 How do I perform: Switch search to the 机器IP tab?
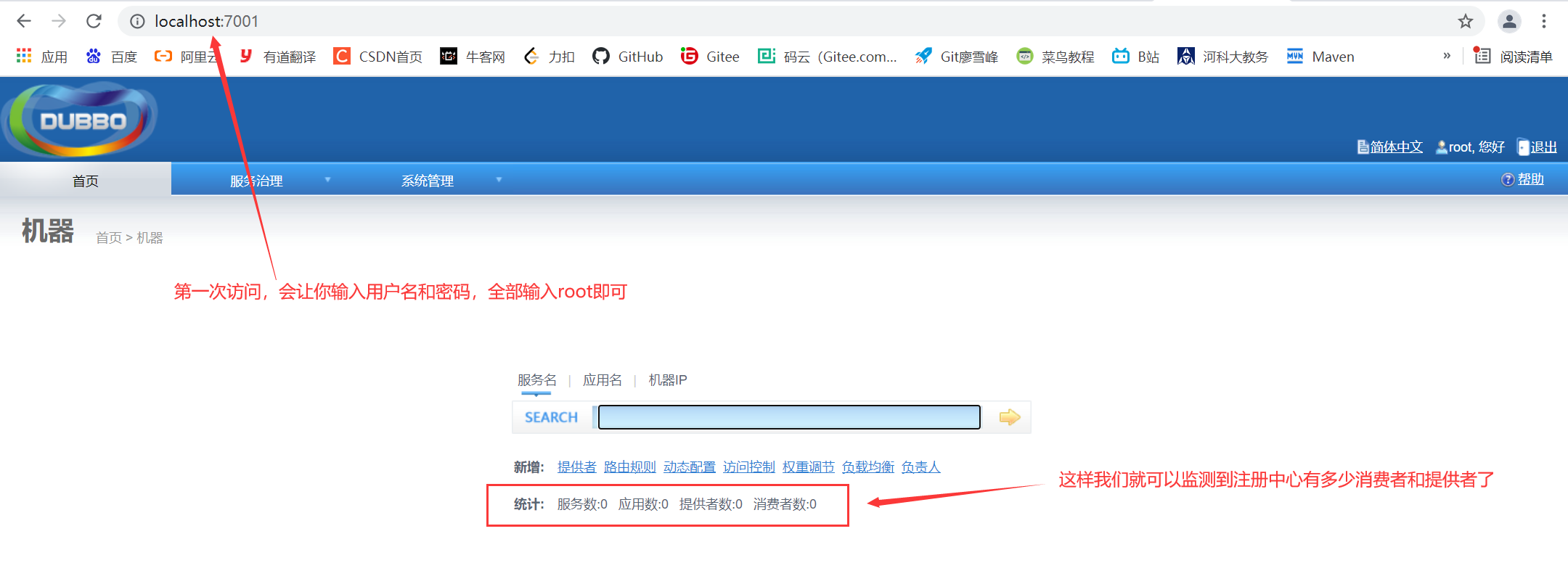click(667, 380)
